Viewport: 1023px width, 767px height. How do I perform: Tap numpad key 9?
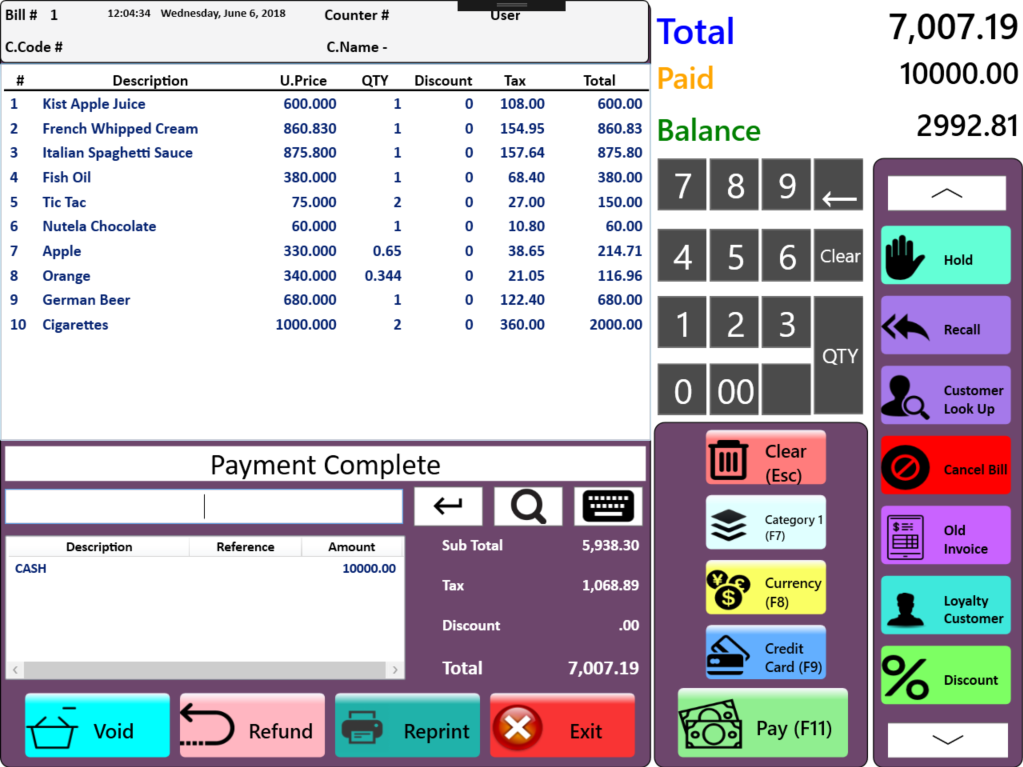point(786,185)
